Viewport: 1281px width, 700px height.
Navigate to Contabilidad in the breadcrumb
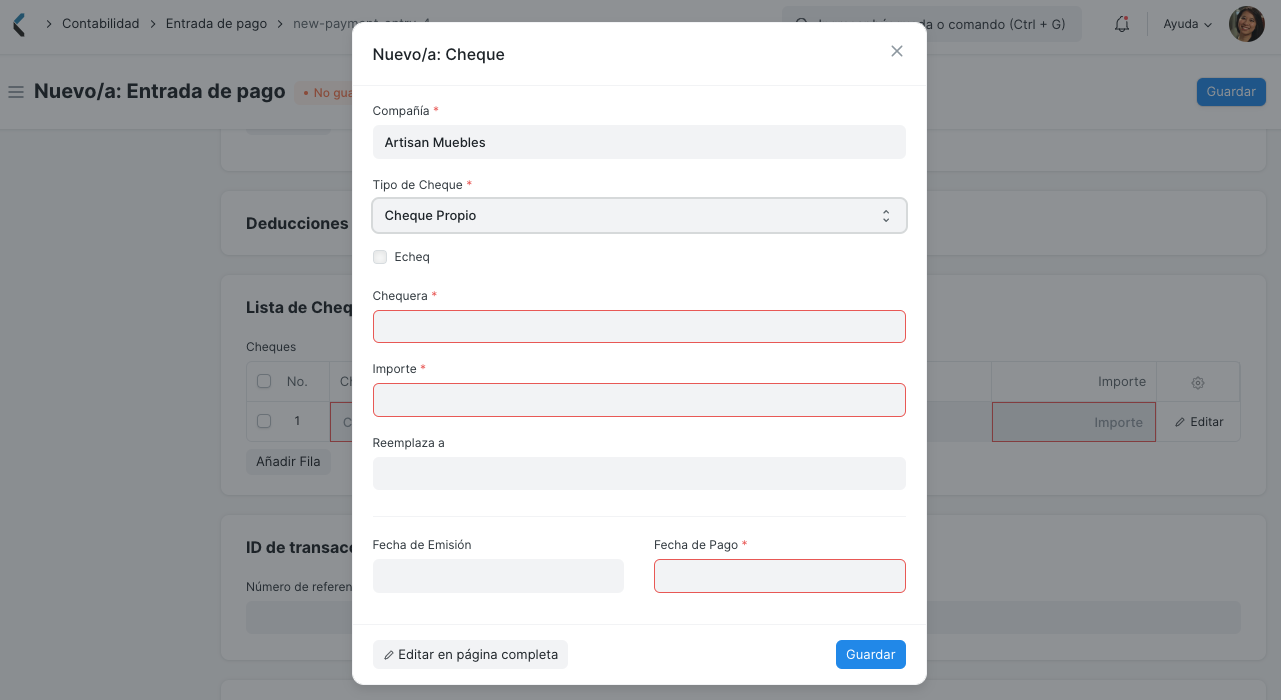click(100, 23)
